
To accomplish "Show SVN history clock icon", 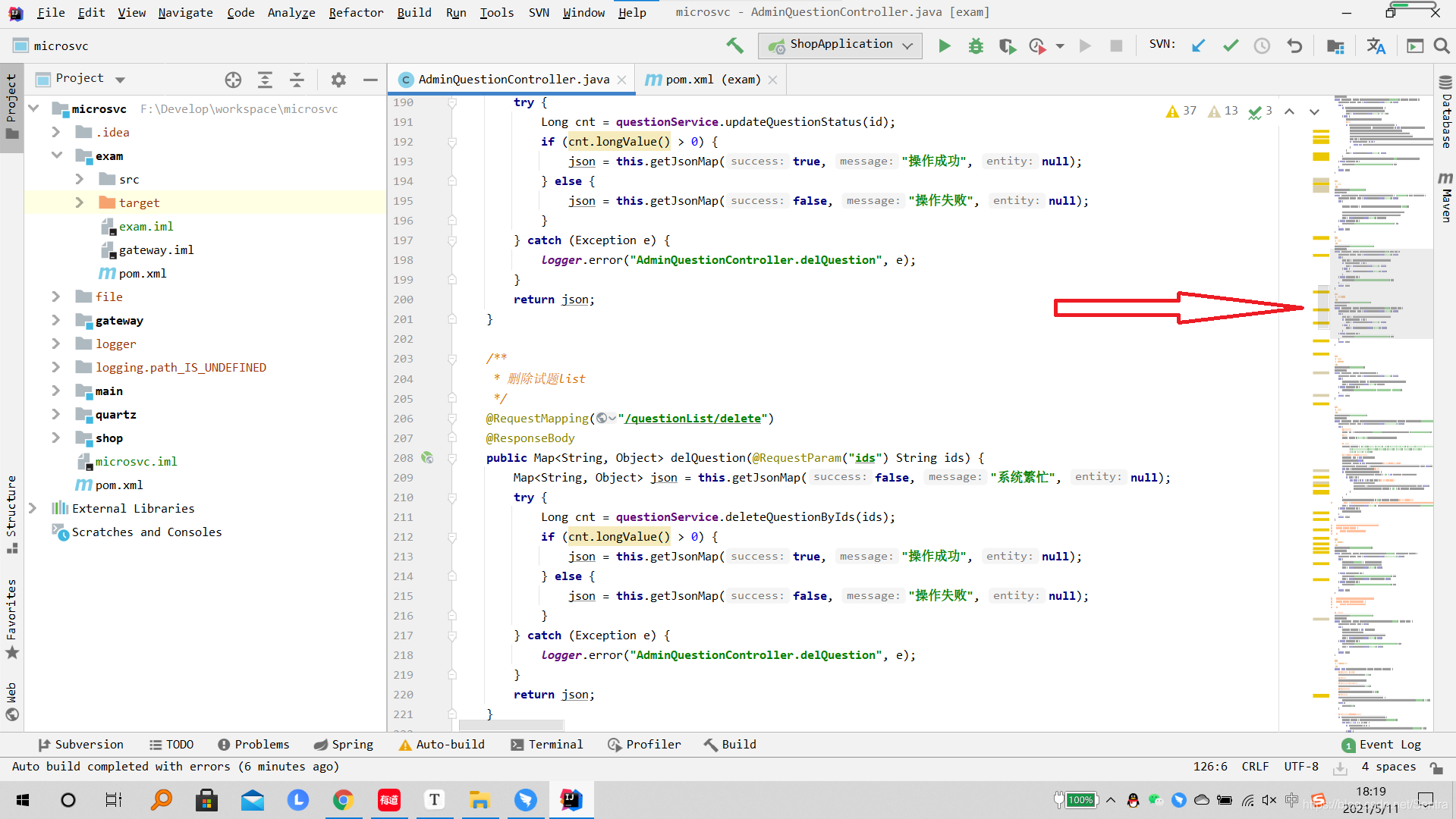I will coord(1262,45).
